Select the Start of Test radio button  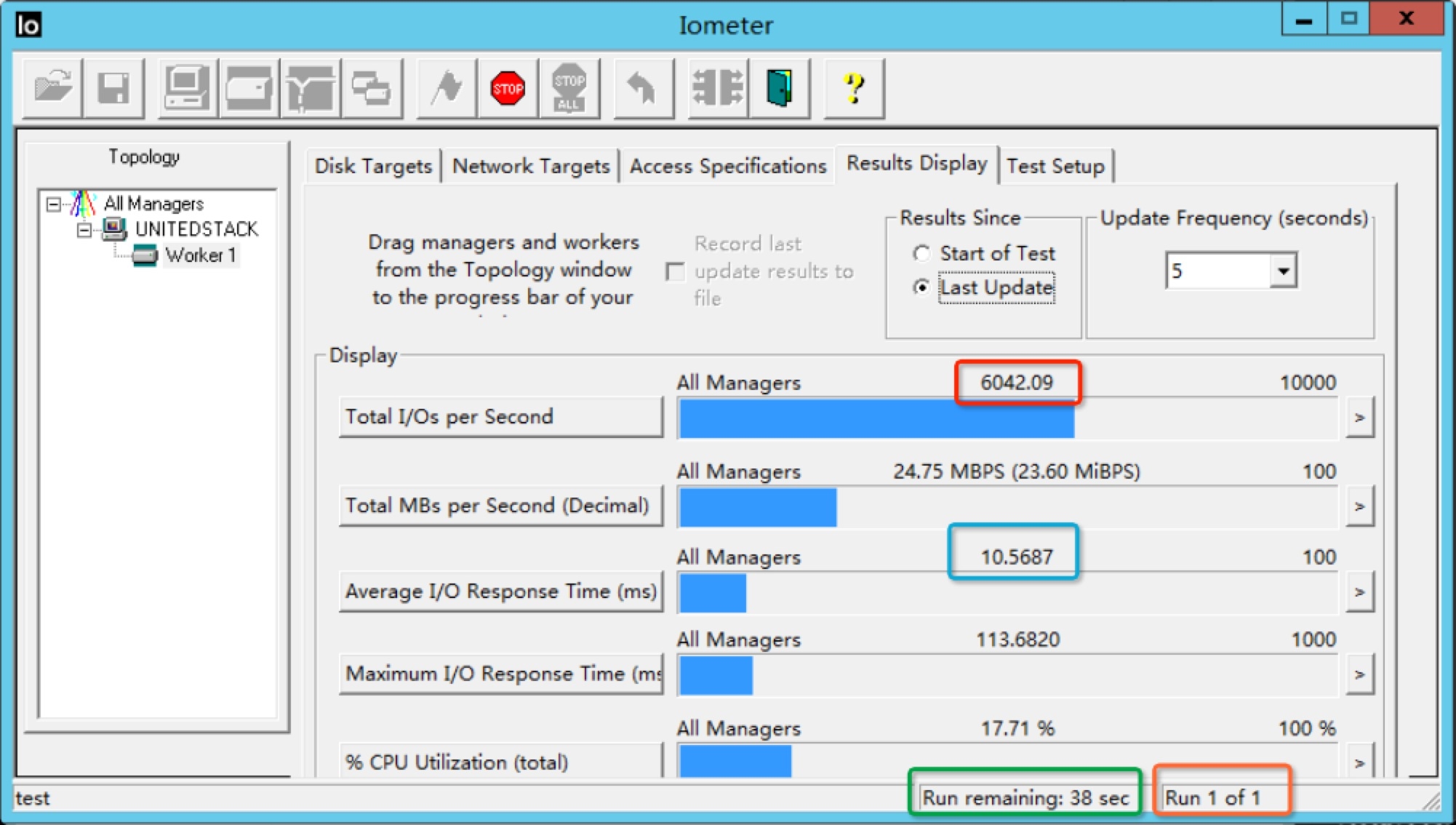point(921,253)
